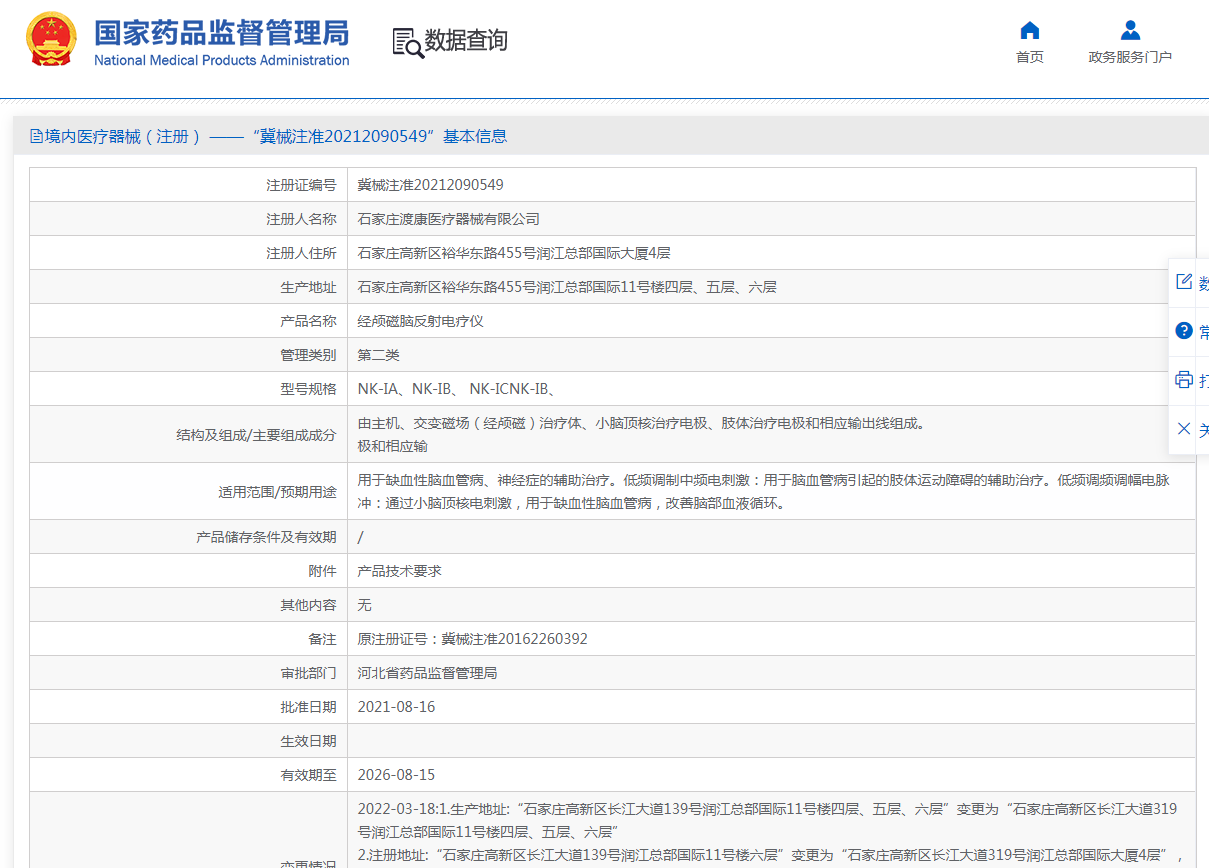Click the 结构及组成/主要组成成分 label
The width and height of the screenshot is (1209, 868).
pos(256,434)
